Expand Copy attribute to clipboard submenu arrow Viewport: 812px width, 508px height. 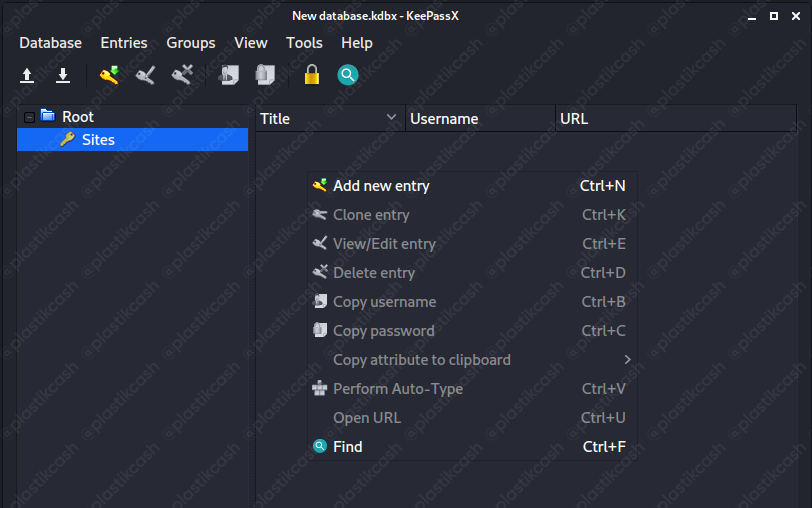(627, 359)
